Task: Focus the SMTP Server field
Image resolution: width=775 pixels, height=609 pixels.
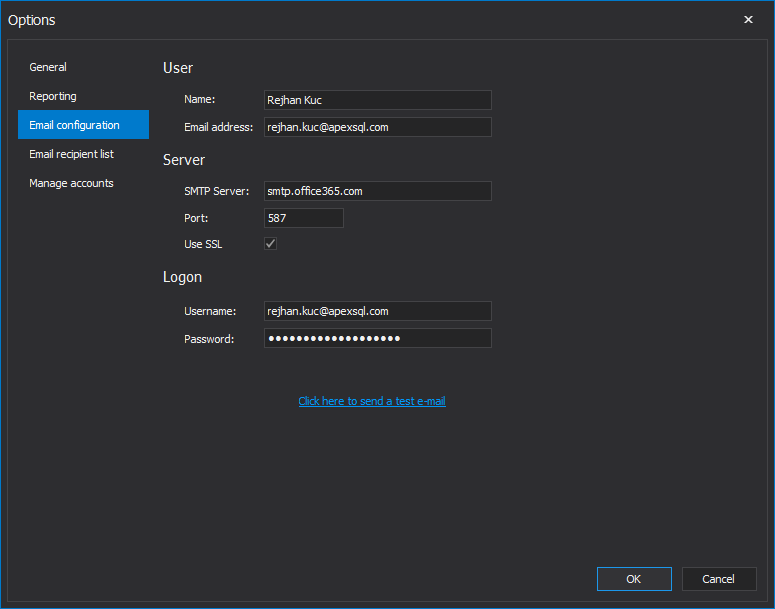Action: (x=378, y=191)
